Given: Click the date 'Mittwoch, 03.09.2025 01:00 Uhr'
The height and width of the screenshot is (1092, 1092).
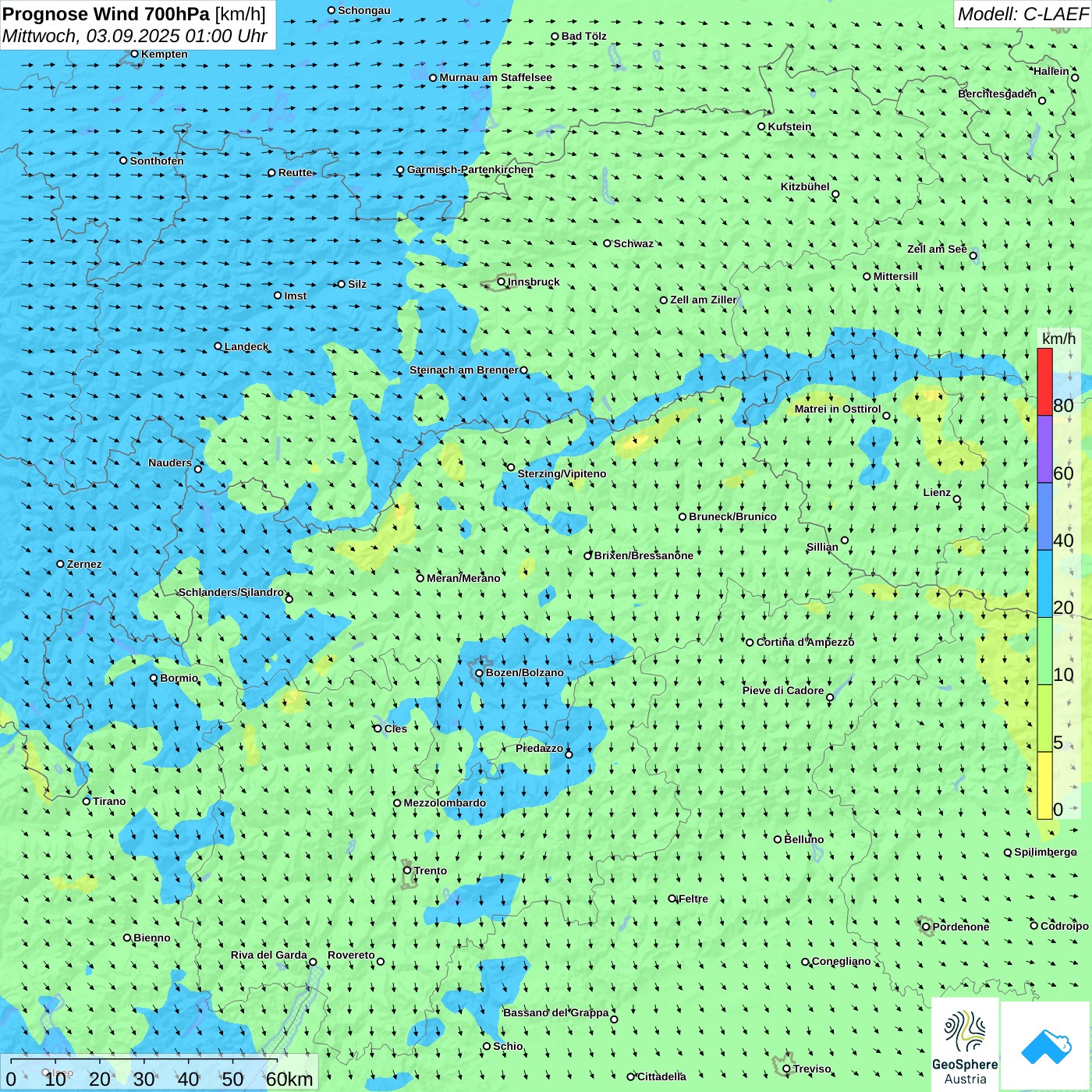Looking at the screenshot, I should 135,36.
